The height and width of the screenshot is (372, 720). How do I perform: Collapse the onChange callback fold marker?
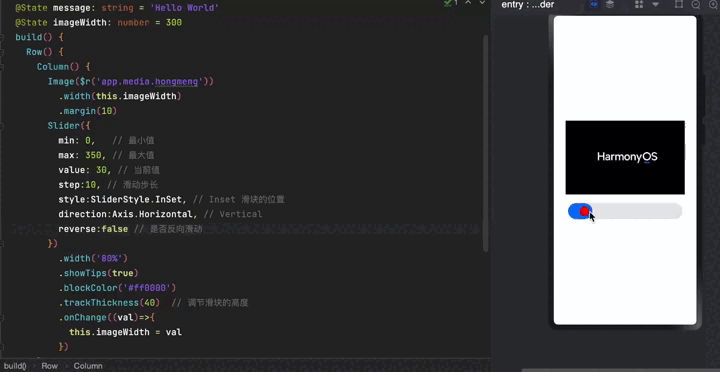2,317
